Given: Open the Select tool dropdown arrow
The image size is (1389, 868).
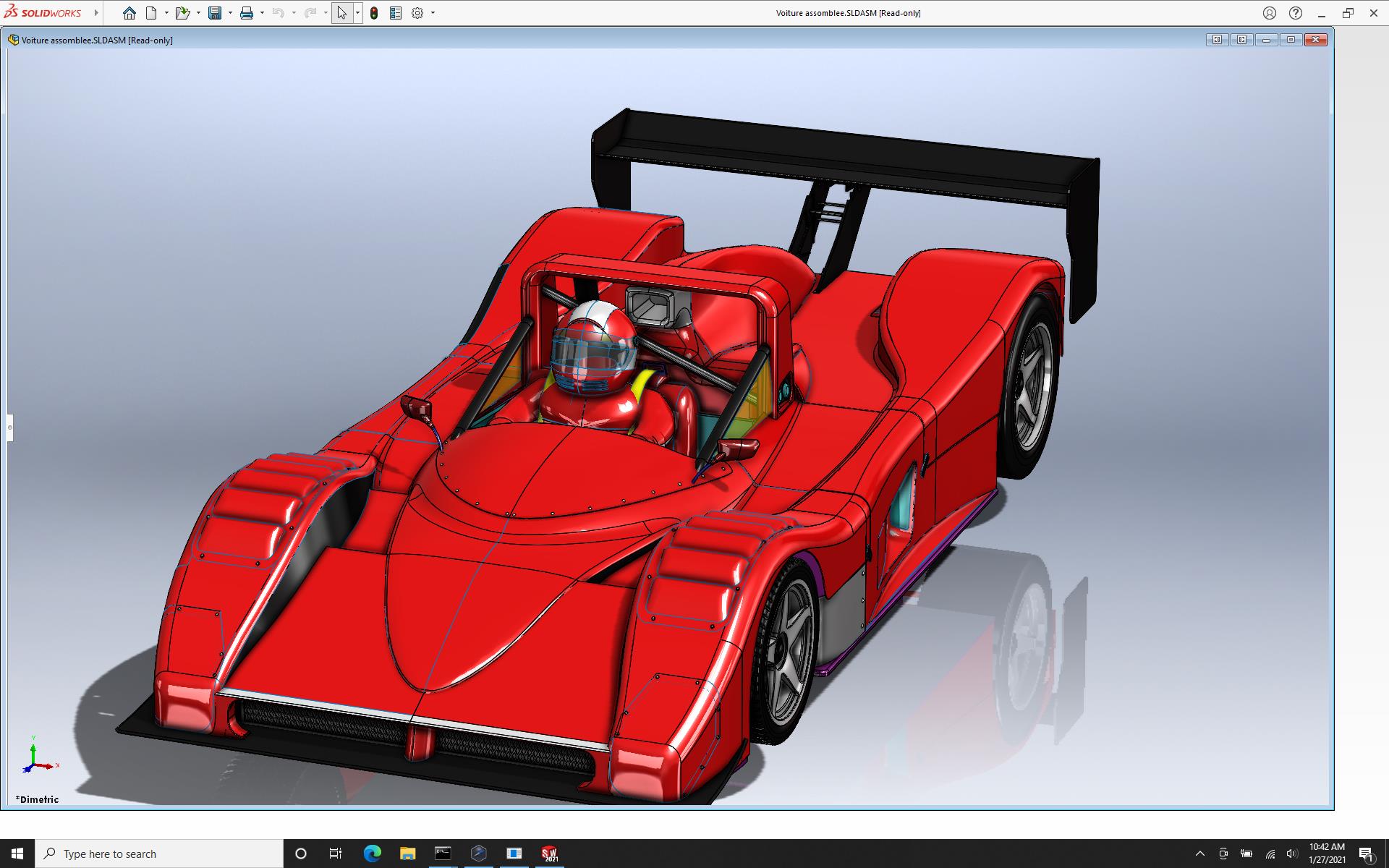Looking at the screenshot, I should [x=357, y=13].
